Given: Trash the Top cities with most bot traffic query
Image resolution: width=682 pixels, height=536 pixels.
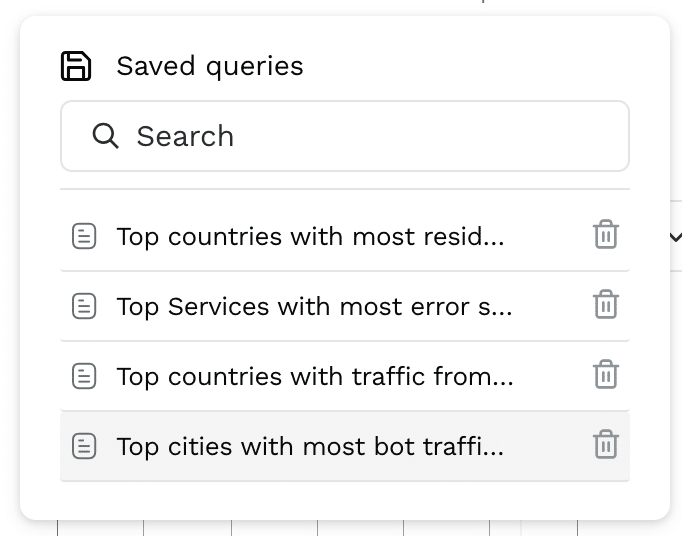Looking at the screenshot, I should (605, 445).
